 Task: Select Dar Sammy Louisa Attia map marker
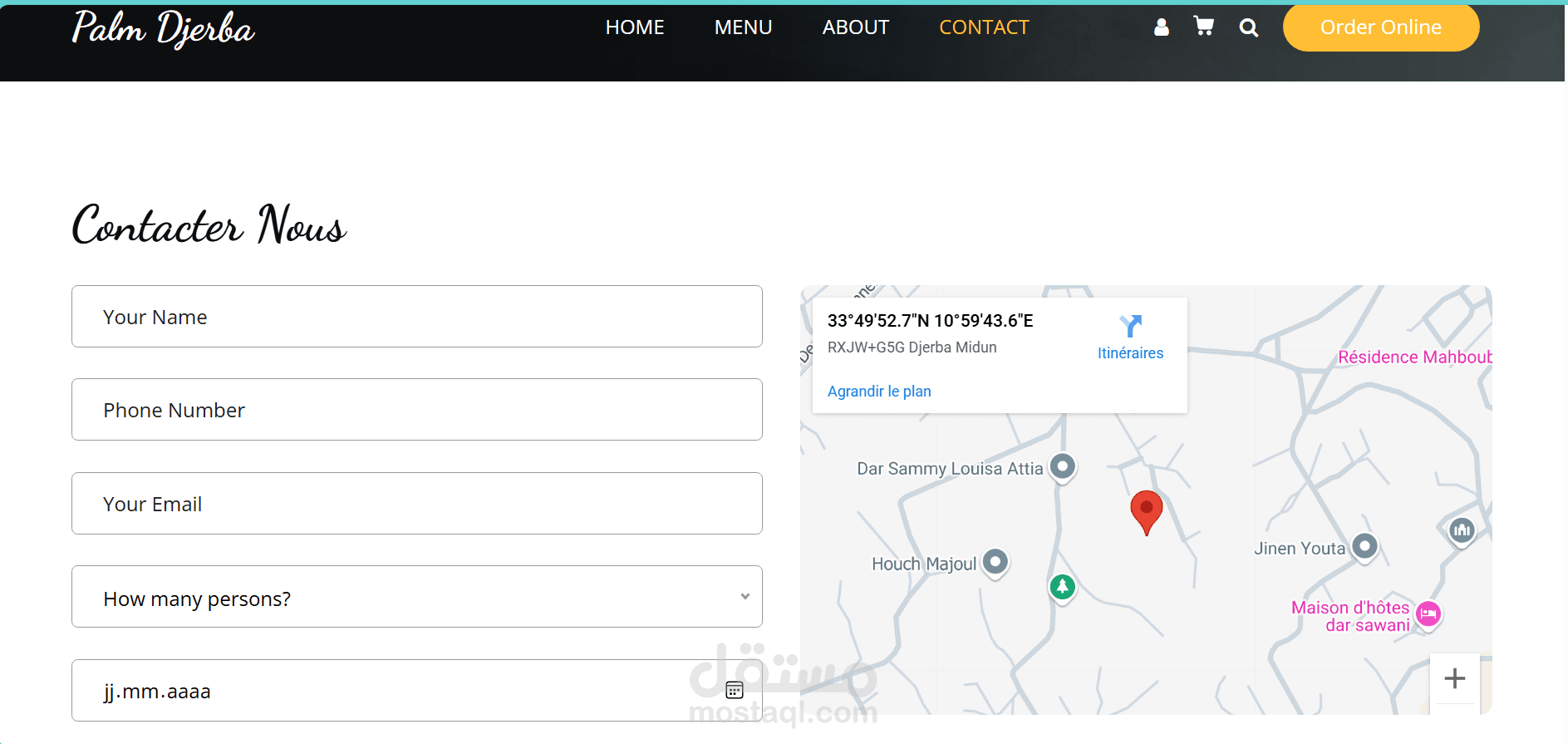(1063, 467)
